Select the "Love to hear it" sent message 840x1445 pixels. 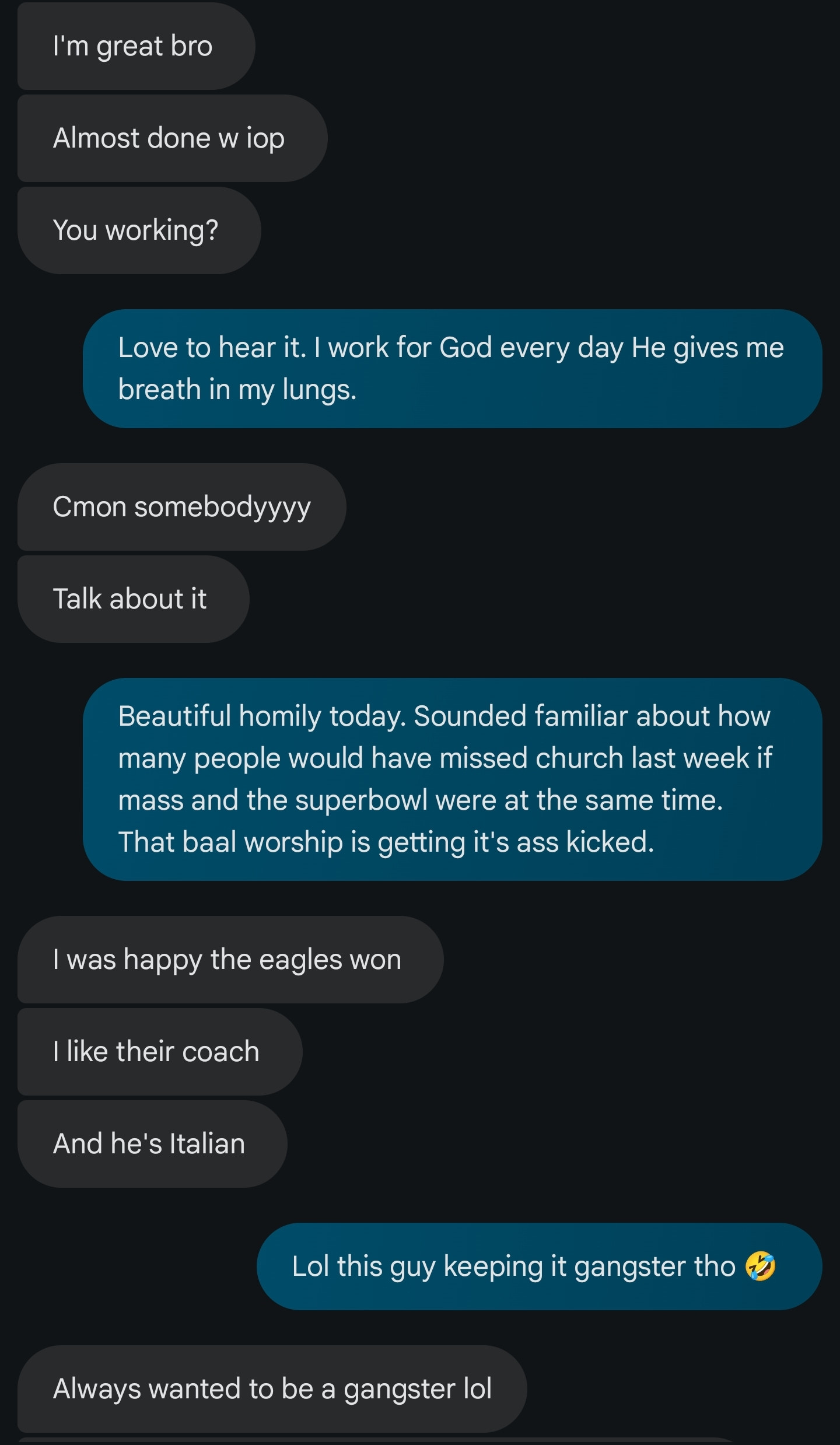click(x=452, y=369)
